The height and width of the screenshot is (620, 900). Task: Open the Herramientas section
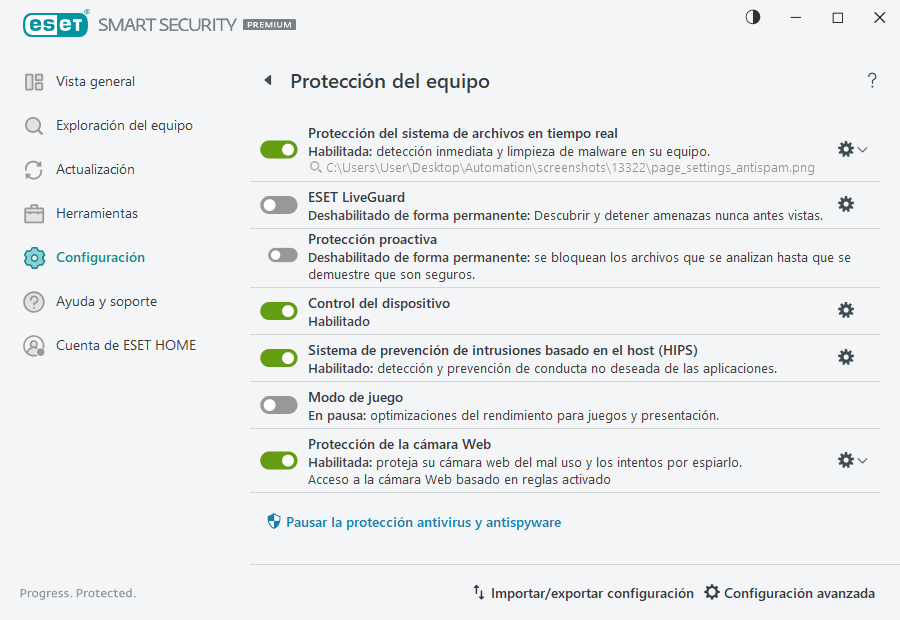point(95,213)
